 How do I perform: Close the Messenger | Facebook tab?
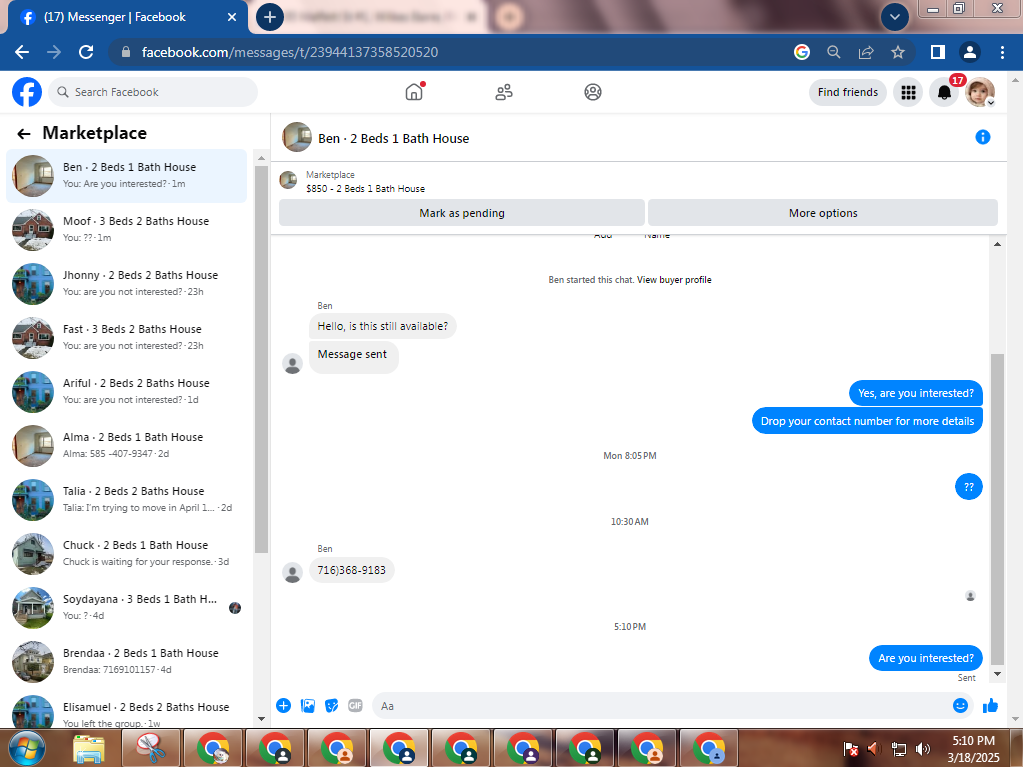click(x=232, y=17)
